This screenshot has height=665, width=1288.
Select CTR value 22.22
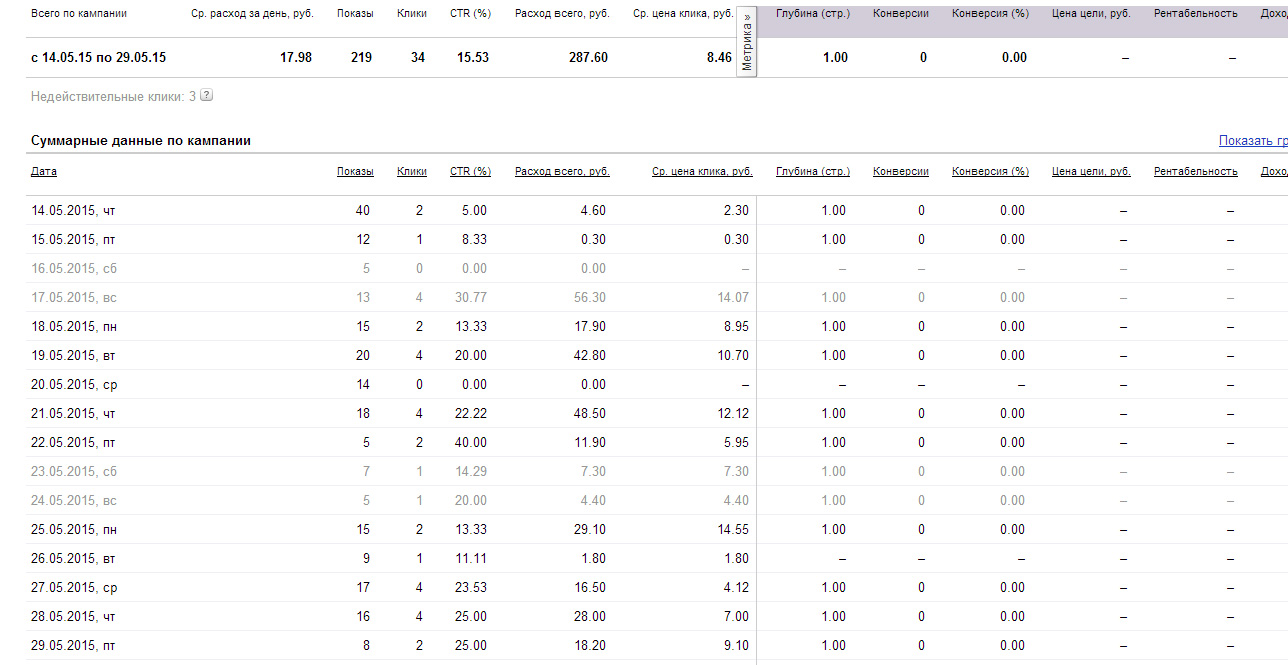[470, 414]
